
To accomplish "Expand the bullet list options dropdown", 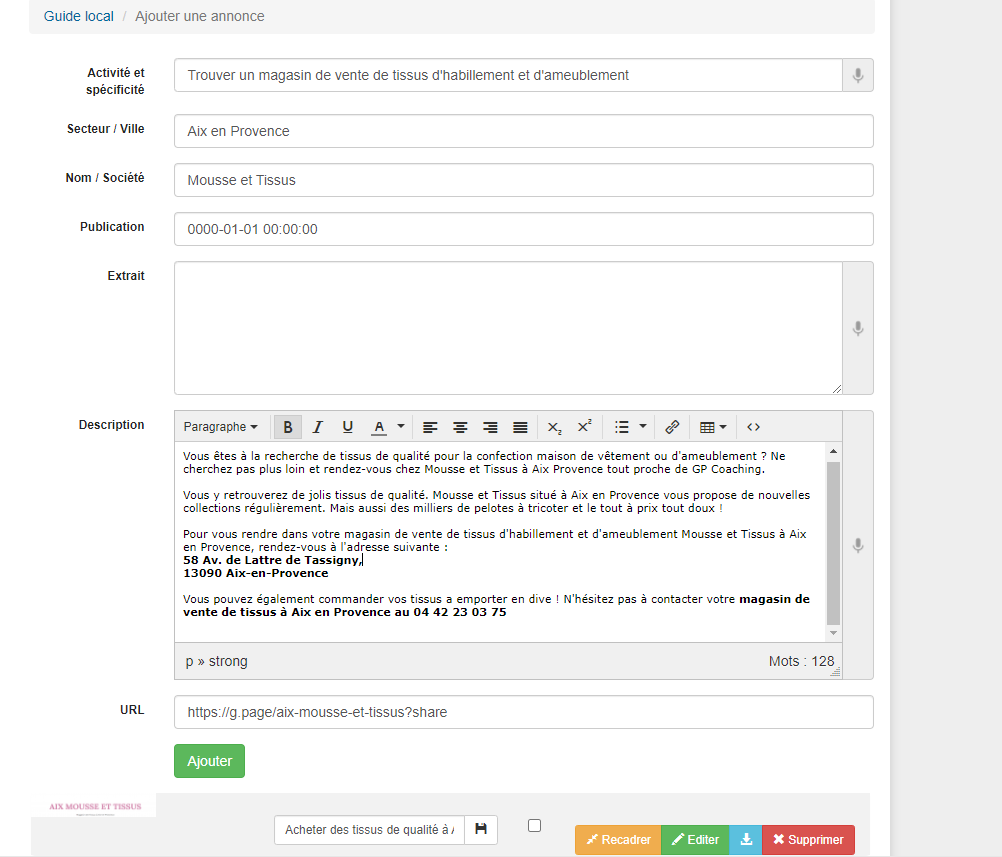I will click(x=643, y=427).
